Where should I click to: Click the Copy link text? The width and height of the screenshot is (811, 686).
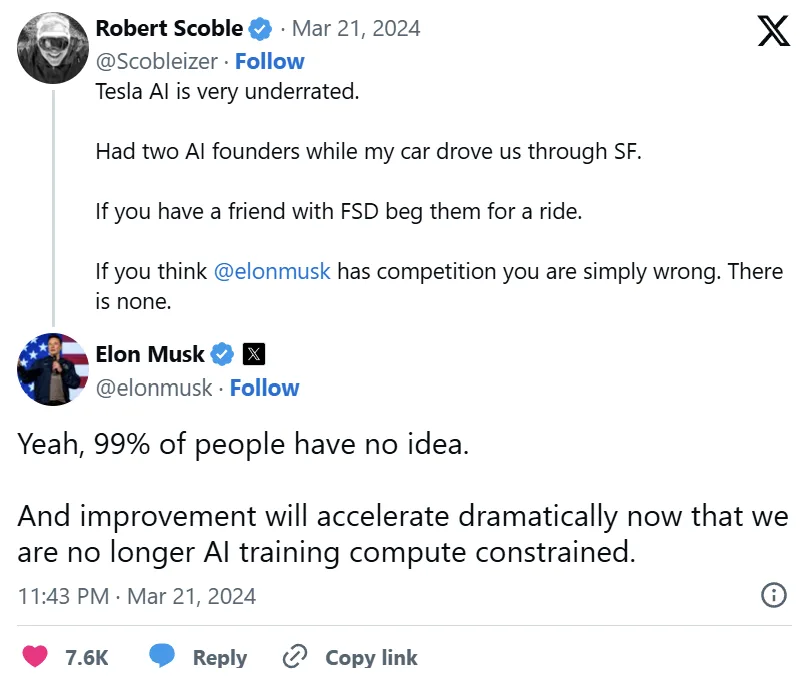point(371,658)
